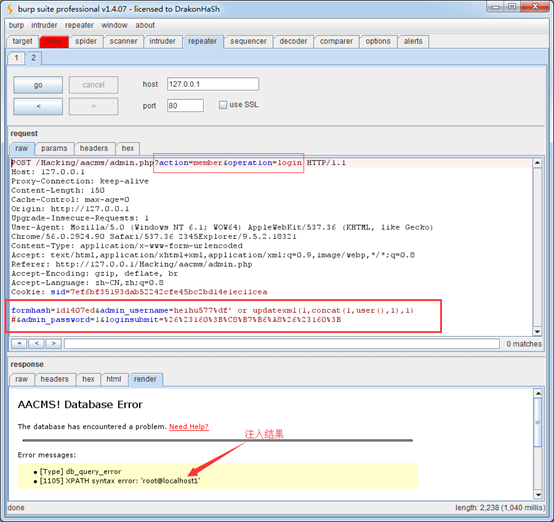
Task: Click the response scrollbar thumb
Action: tap(538, 422)
